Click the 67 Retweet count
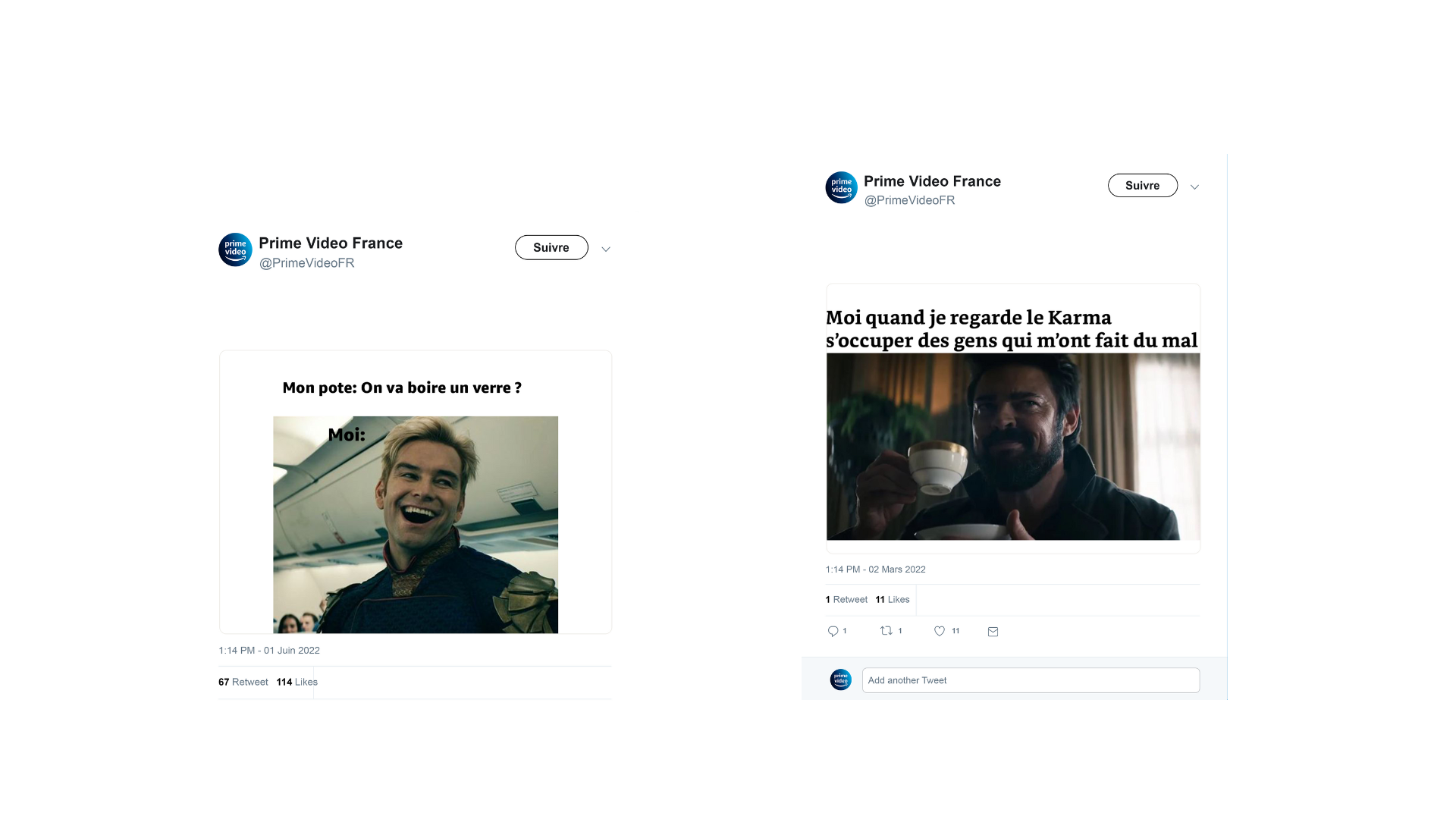1456x819 pixels. pyautogui.click(x=243, y=682)
